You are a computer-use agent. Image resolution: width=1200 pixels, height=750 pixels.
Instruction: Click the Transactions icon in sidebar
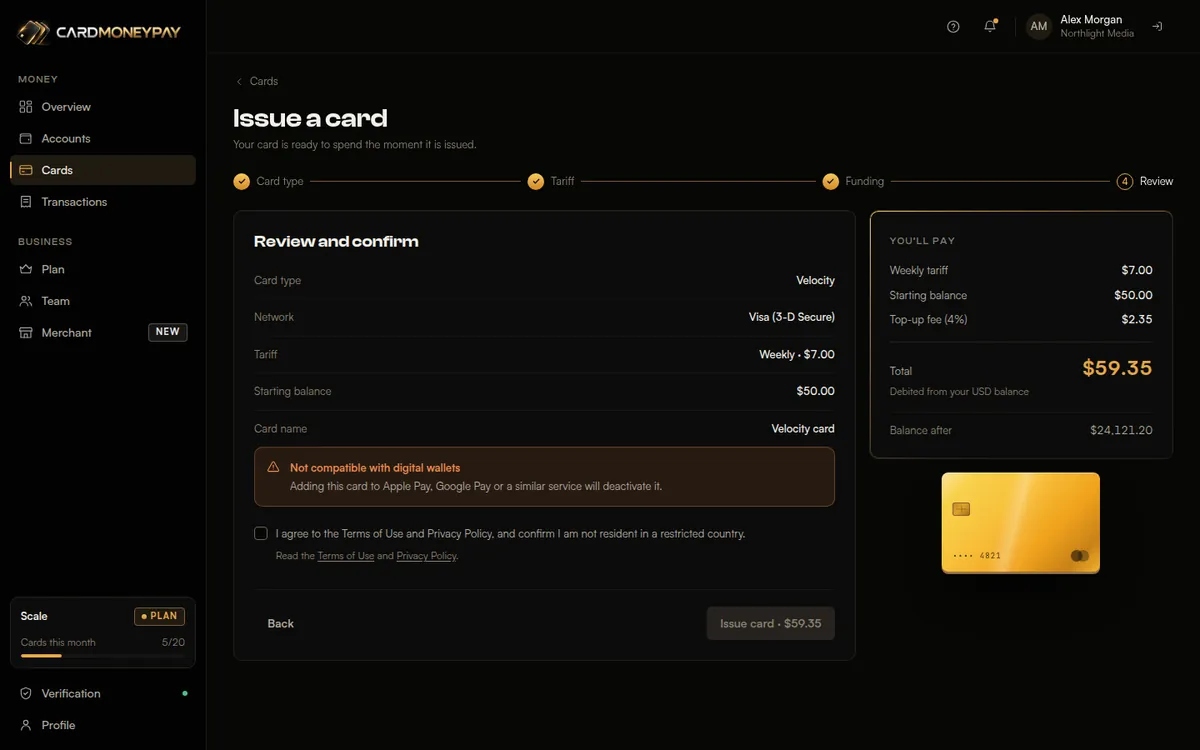(x=26, y=202)
